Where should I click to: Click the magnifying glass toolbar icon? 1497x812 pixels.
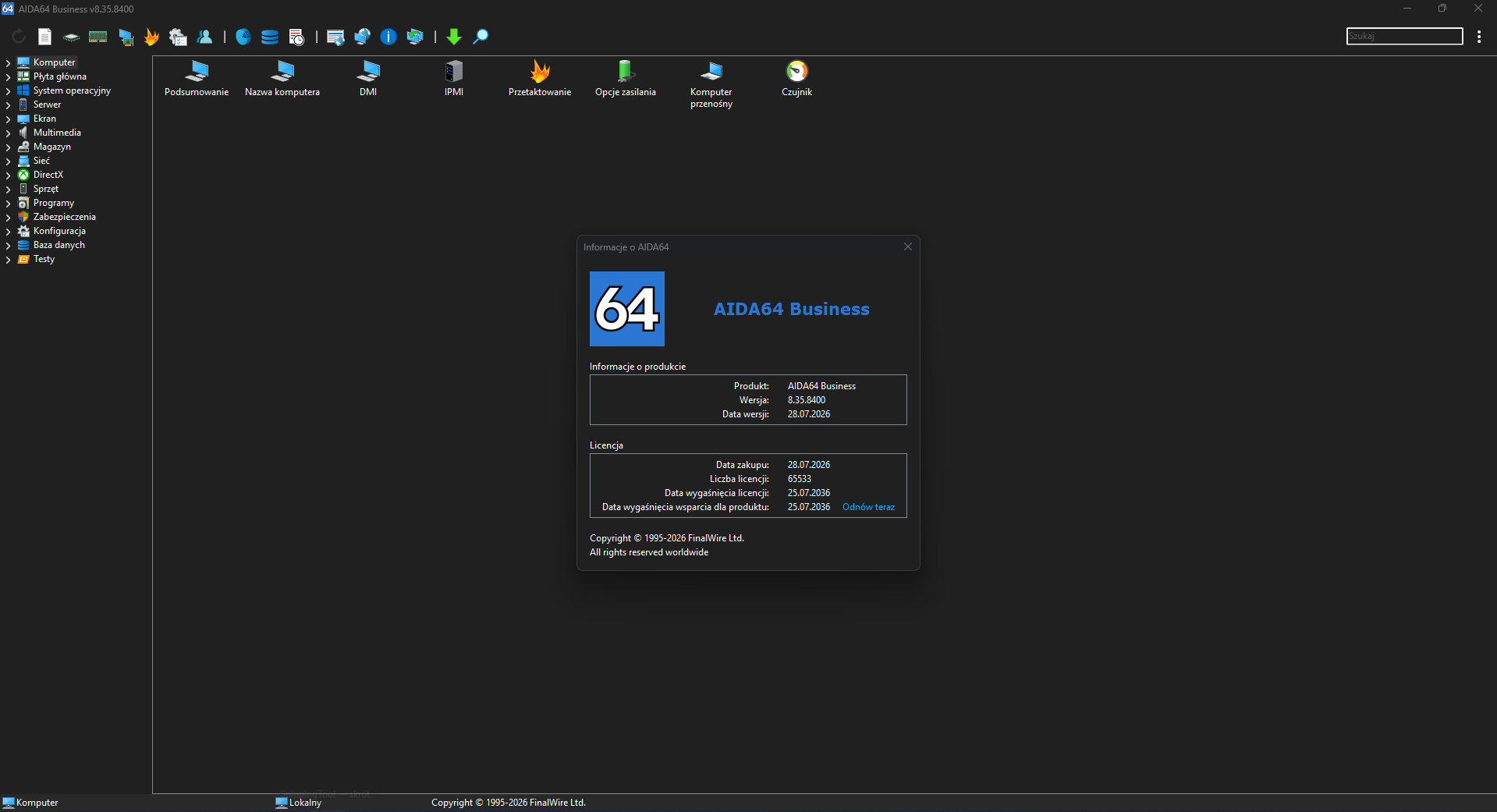coord(481,37)
